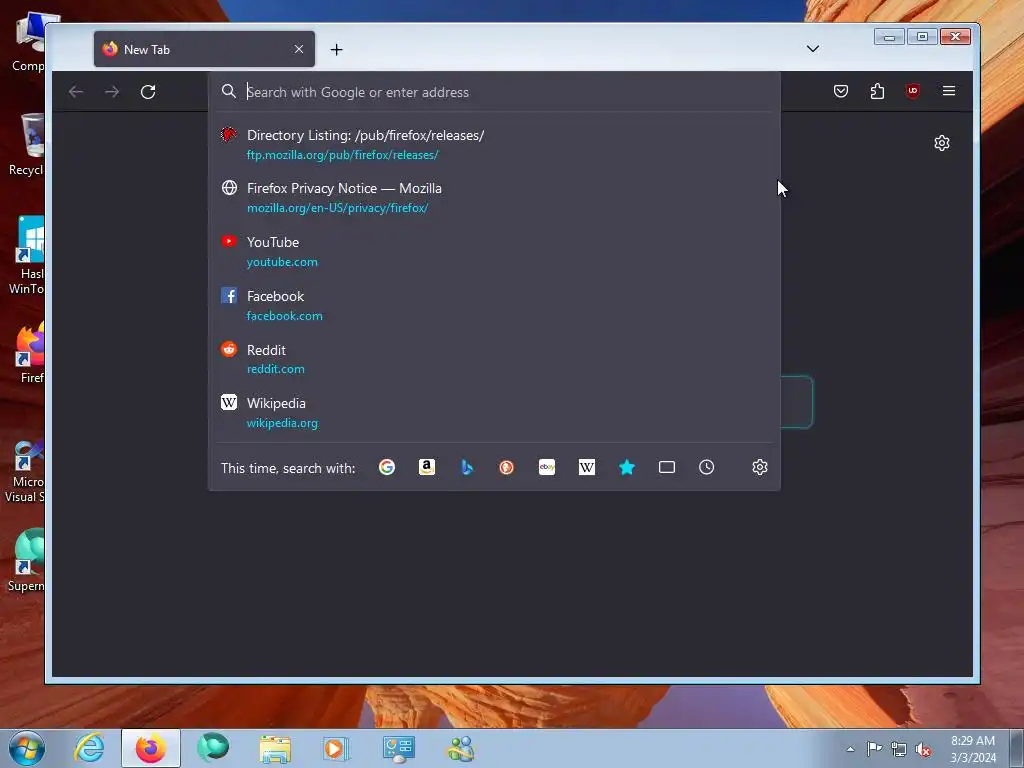This screenshot has height=768, width=1024.
Task: Click the wikipedia.org URL
Action: (282, 423)
